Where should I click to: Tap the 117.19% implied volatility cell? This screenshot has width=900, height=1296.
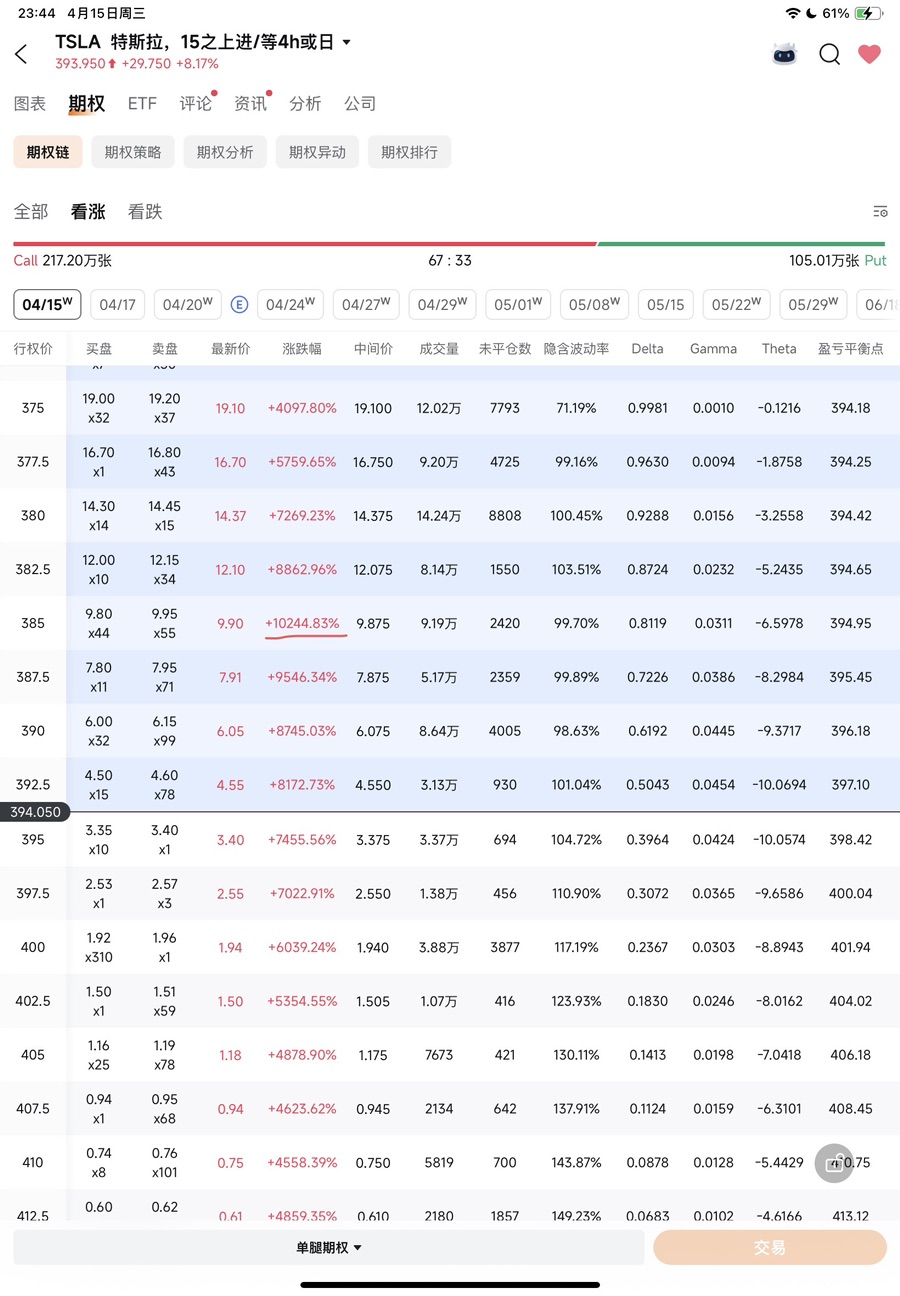[575, 947]
